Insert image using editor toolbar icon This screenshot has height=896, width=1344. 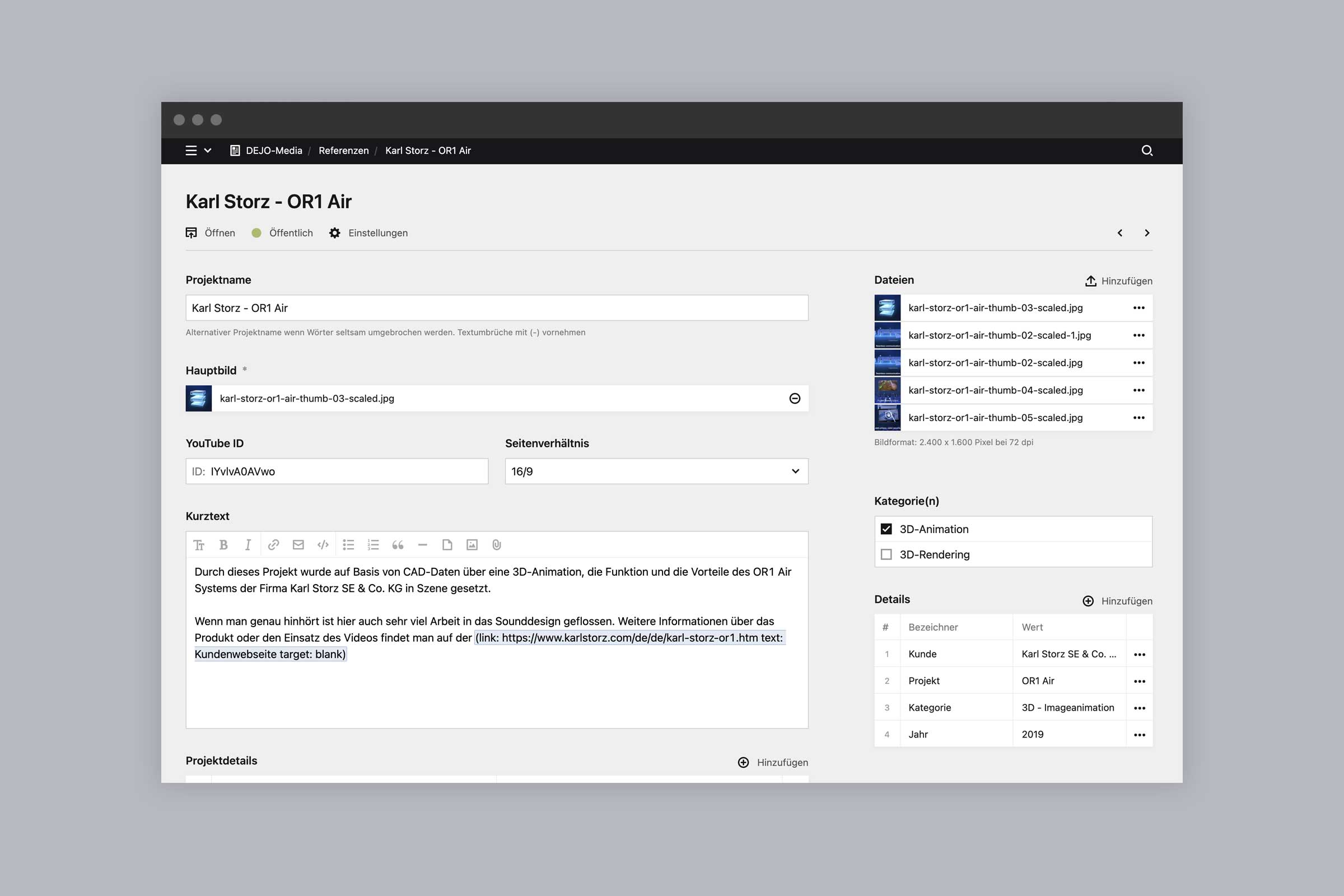pyautogui.click(x=472, y=544)
